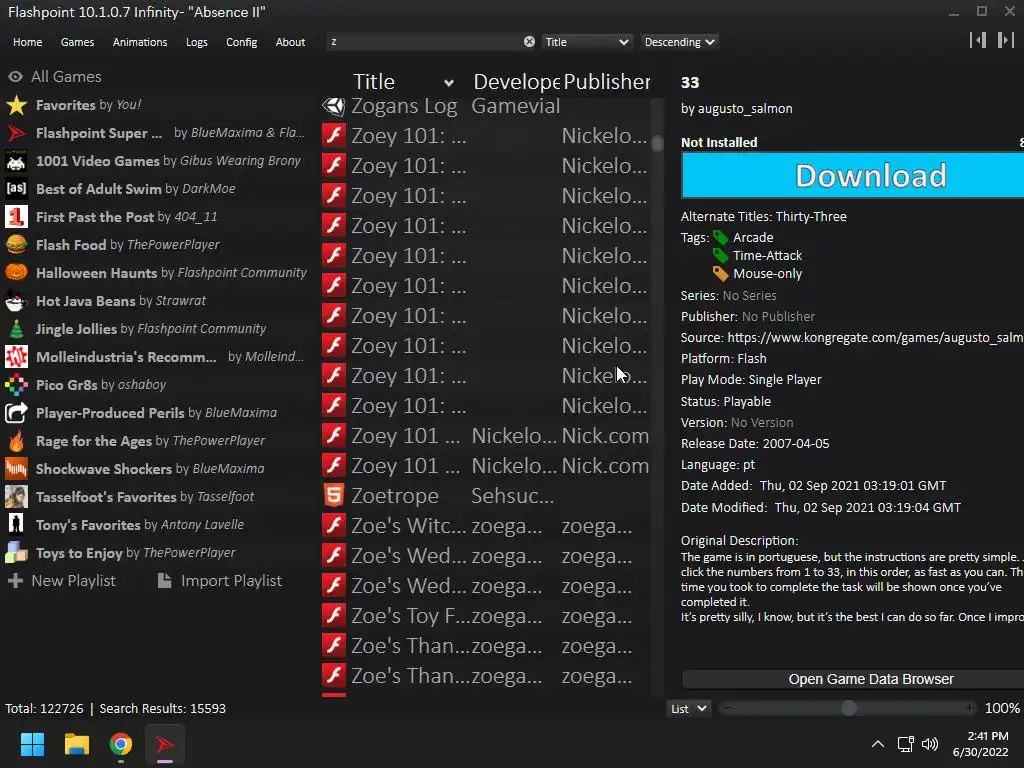Image resolution: width=1024 pixels, height=768 pixels.
Task: Toggle the All Games eye icon
Action: [16, 77]
